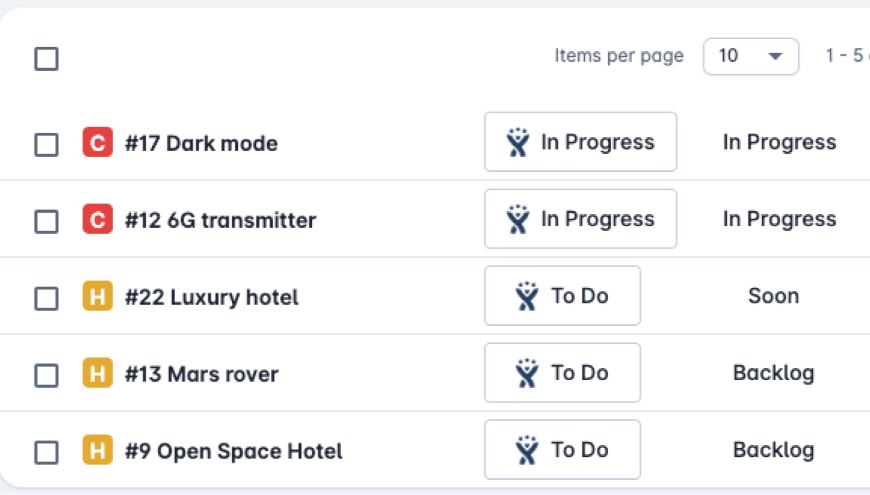
Task: Click the yellow H priority icon for Mars rover
Action: tap(97, 374)
